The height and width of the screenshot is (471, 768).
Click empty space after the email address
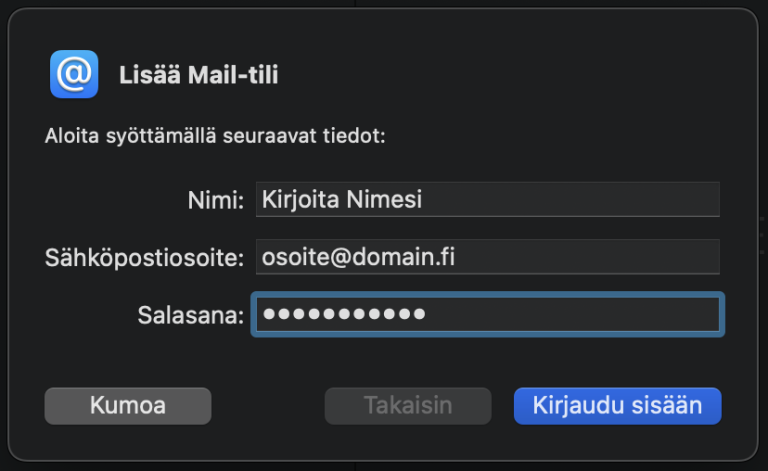[585, 257]
